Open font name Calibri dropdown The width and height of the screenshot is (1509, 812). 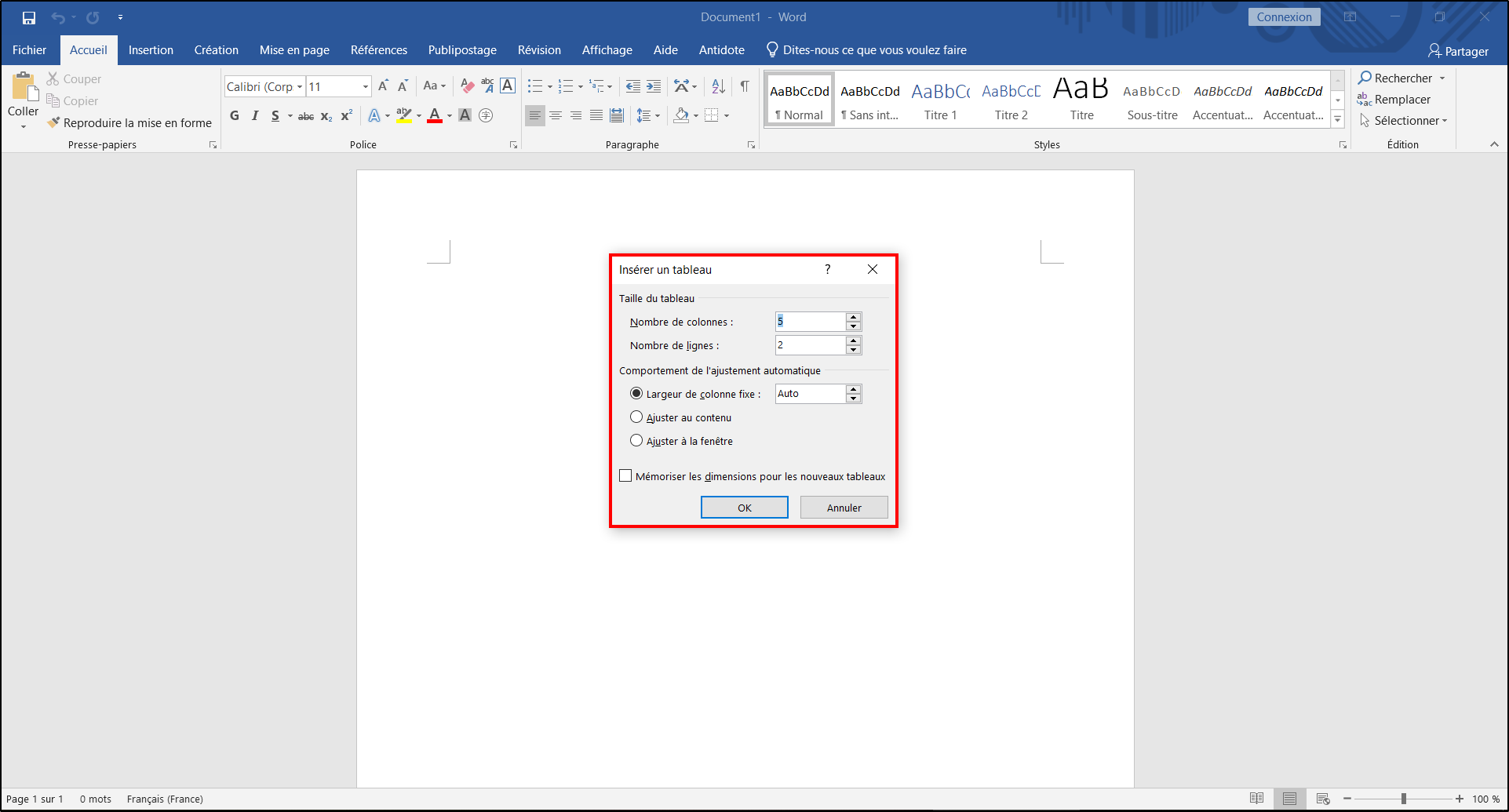click(x=300, y=86)
